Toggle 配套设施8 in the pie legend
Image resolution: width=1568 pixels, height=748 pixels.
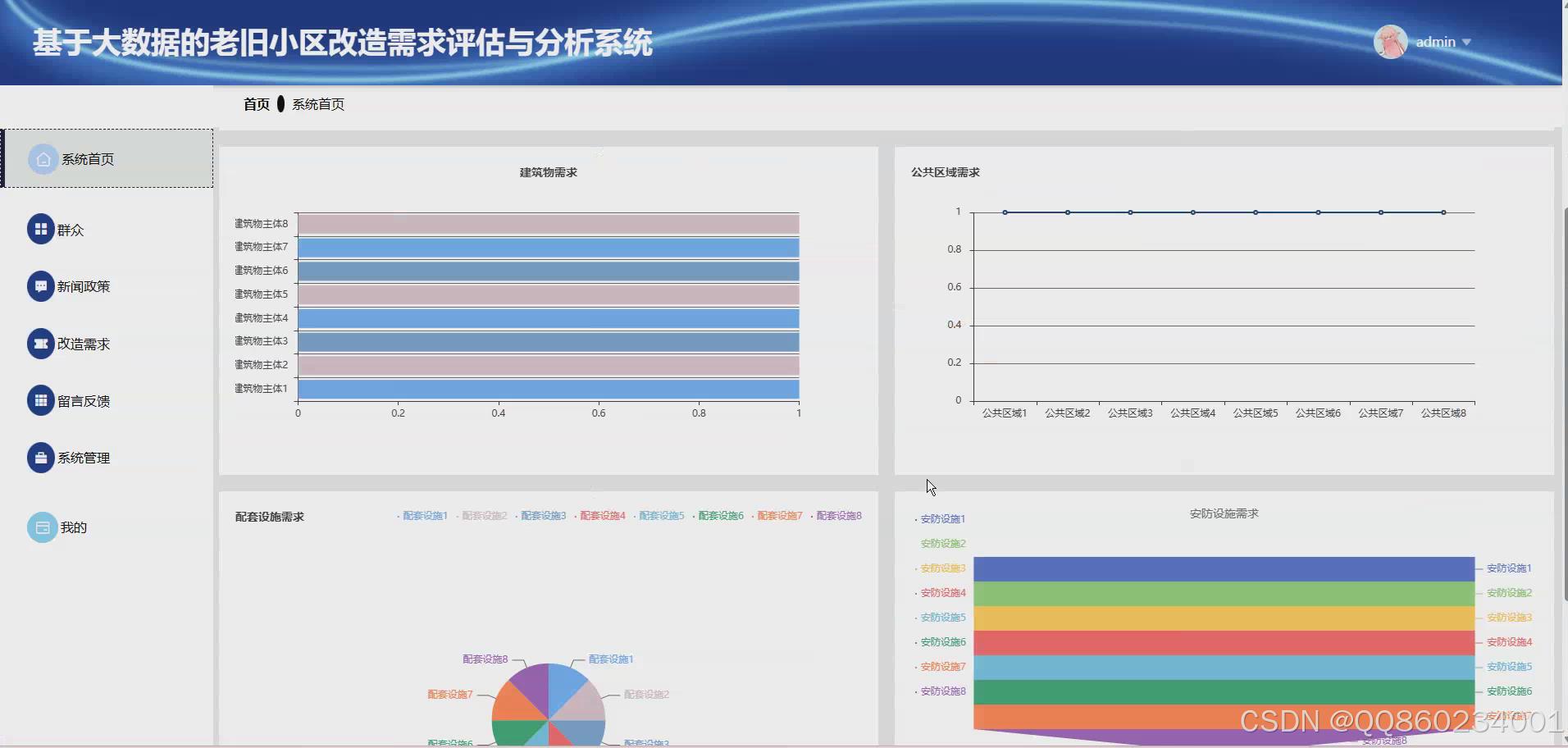[836, 516]
